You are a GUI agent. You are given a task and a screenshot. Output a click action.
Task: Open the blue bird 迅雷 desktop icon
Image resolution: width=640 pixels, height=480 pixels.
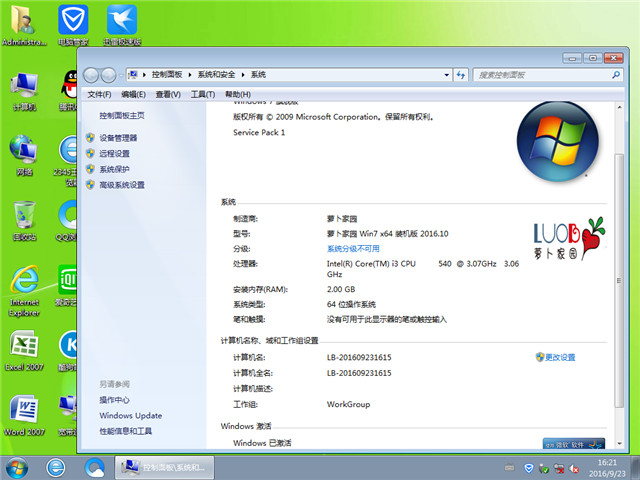122,25
